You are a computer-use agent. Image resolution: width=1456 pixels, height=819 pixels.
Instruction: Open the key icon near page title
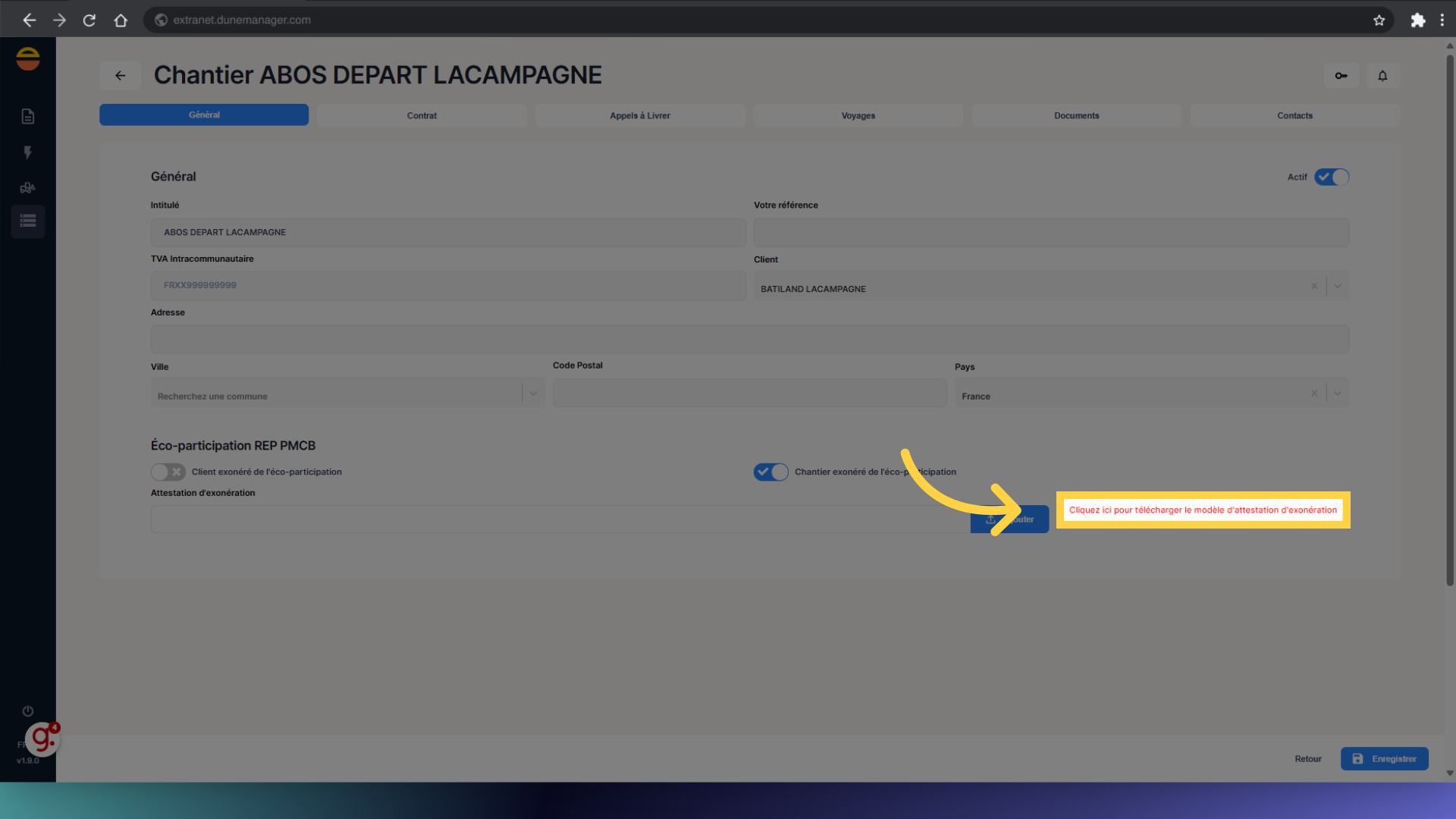1341,75
